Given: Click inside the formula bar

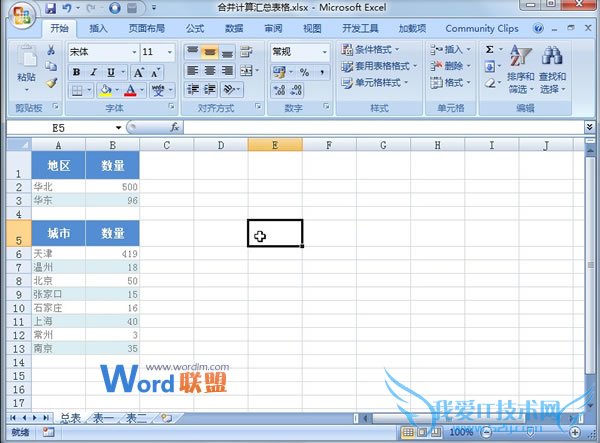Looking at the screenshot, I should click(x=383, y=128).
